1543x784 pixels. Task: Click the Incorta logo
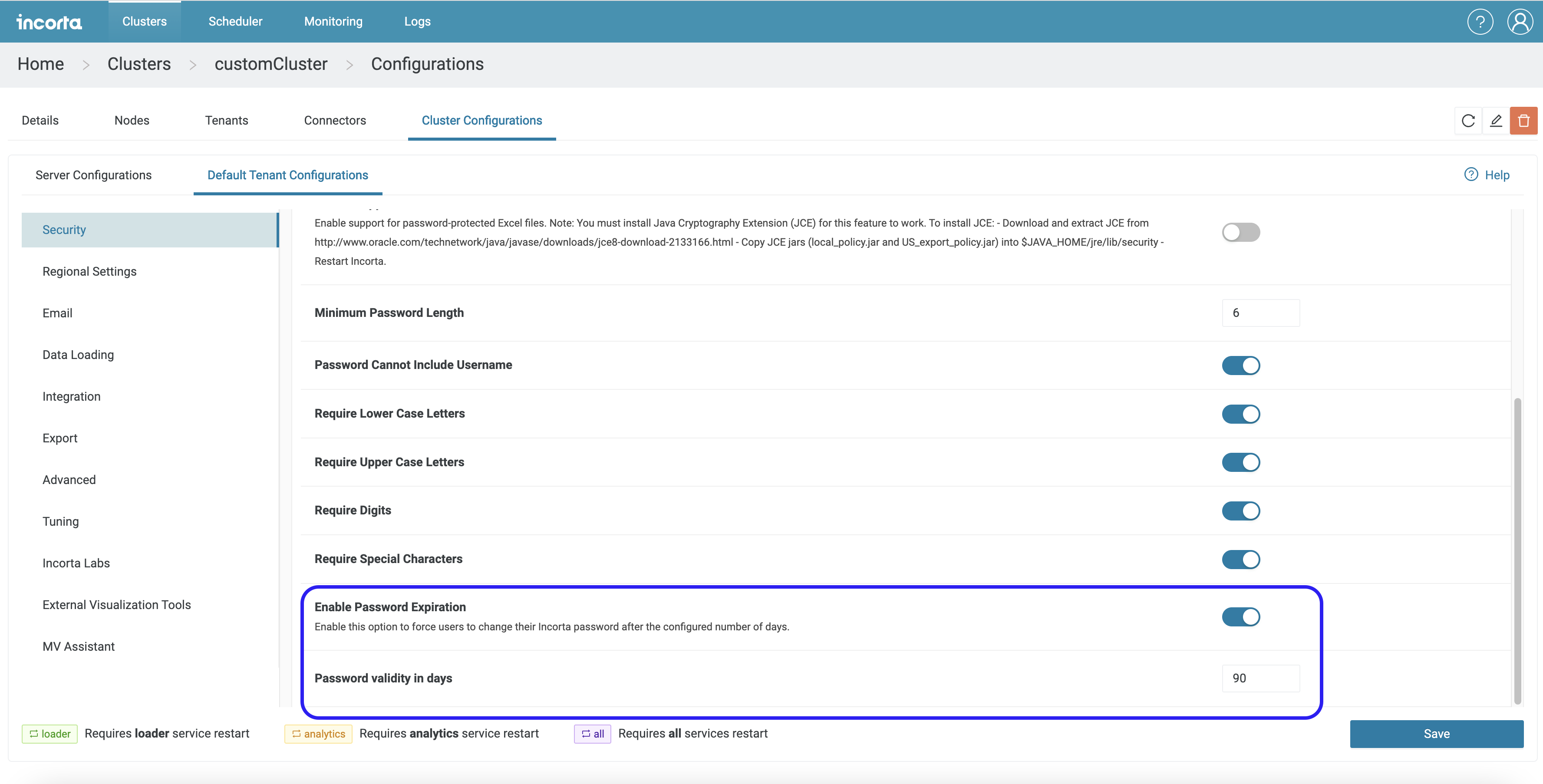point(49,22)
